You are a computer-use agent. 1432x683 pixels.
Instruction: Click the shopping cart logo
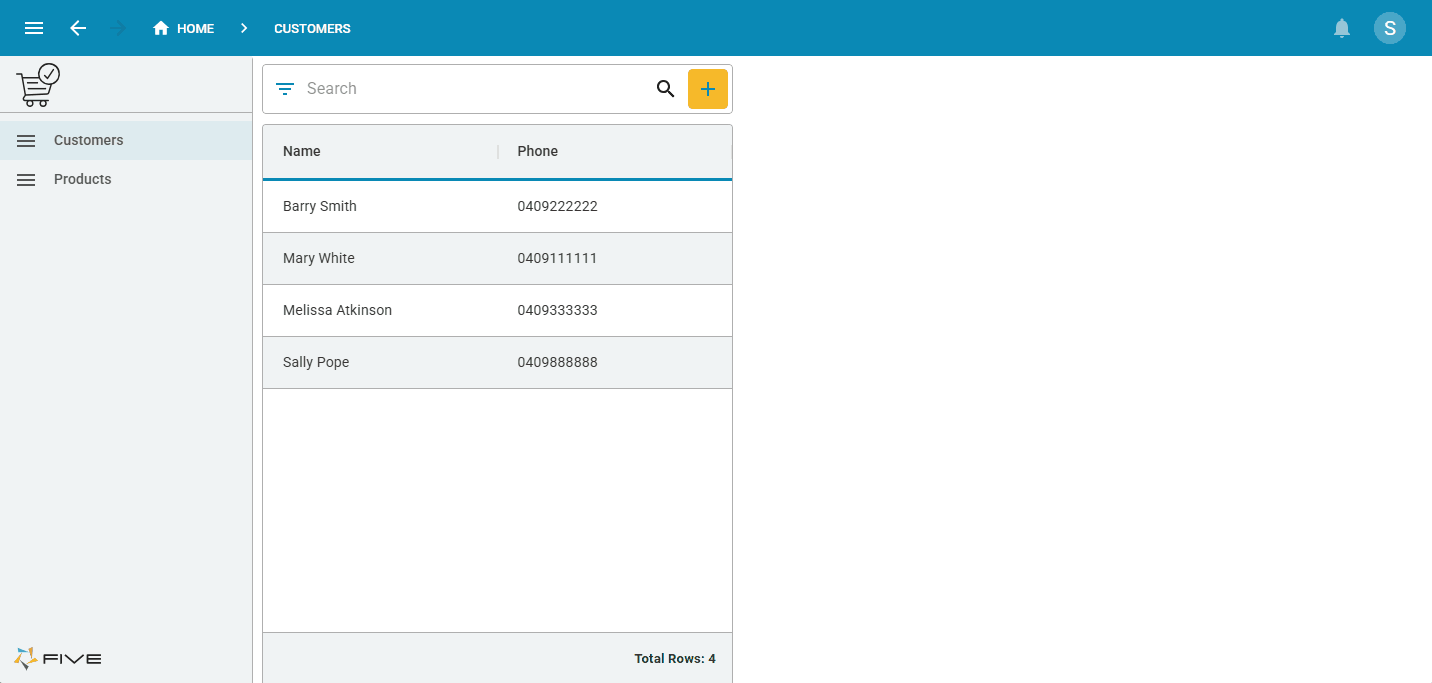pos(38,85)
